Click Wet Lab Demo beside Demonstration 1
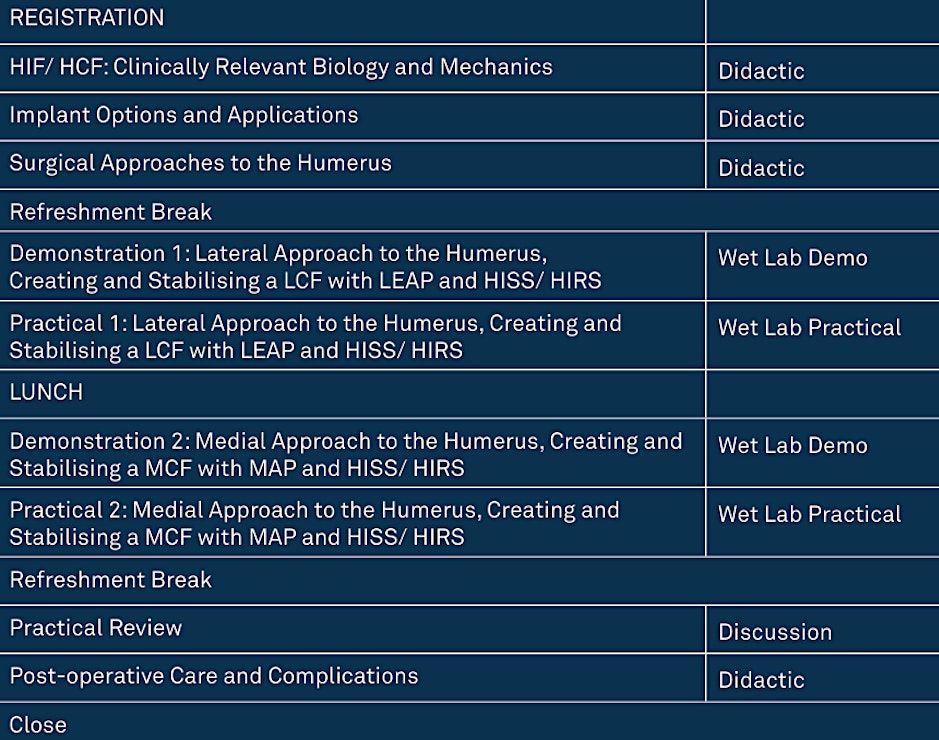 tap(793, 258)
